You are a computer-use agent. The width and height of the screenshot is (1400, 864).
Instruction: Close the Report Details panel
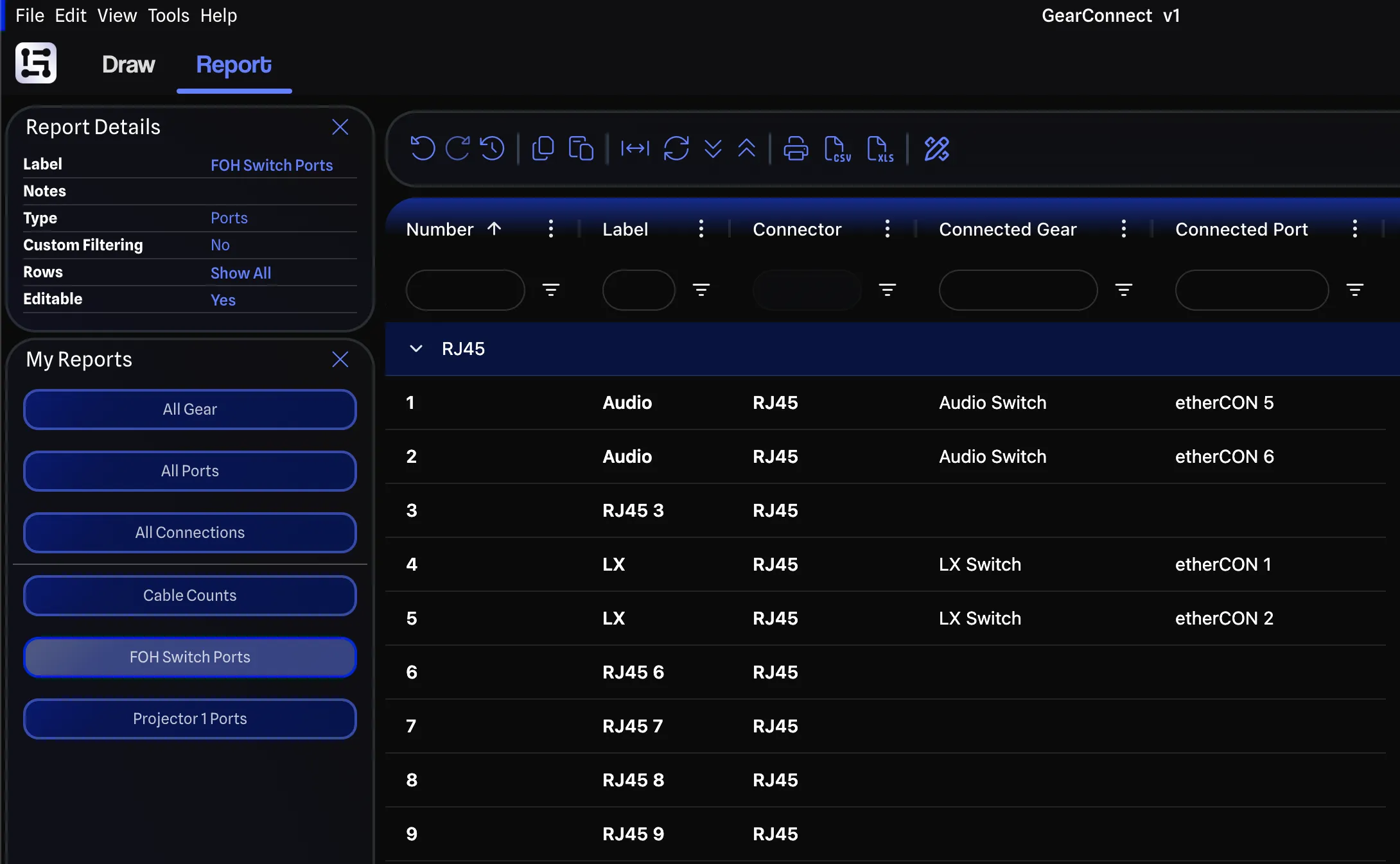pyautogui.click(x=340, y=126)
